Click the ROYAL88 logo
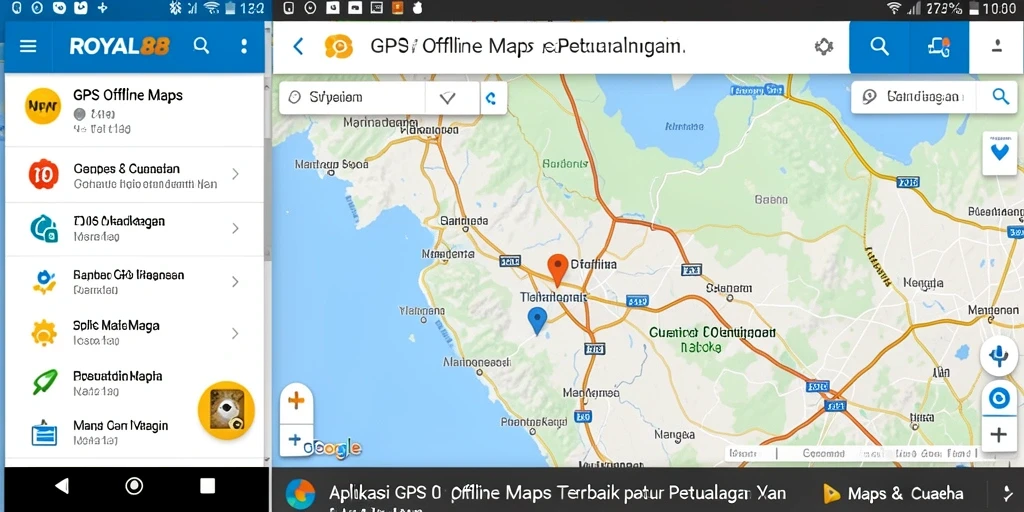This screenshot has height=512, width=1024. coord(120,46)
